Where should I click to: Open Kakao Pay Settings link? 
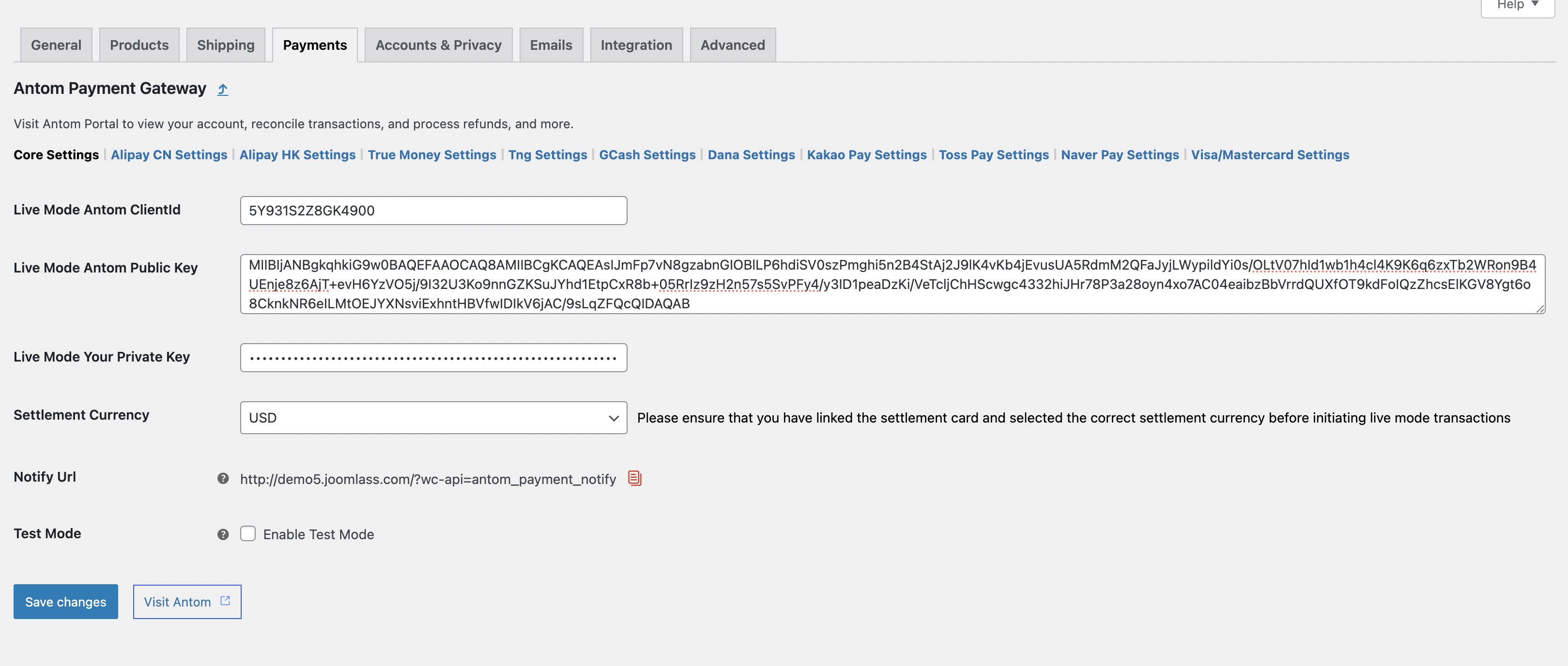coord(866,154)
